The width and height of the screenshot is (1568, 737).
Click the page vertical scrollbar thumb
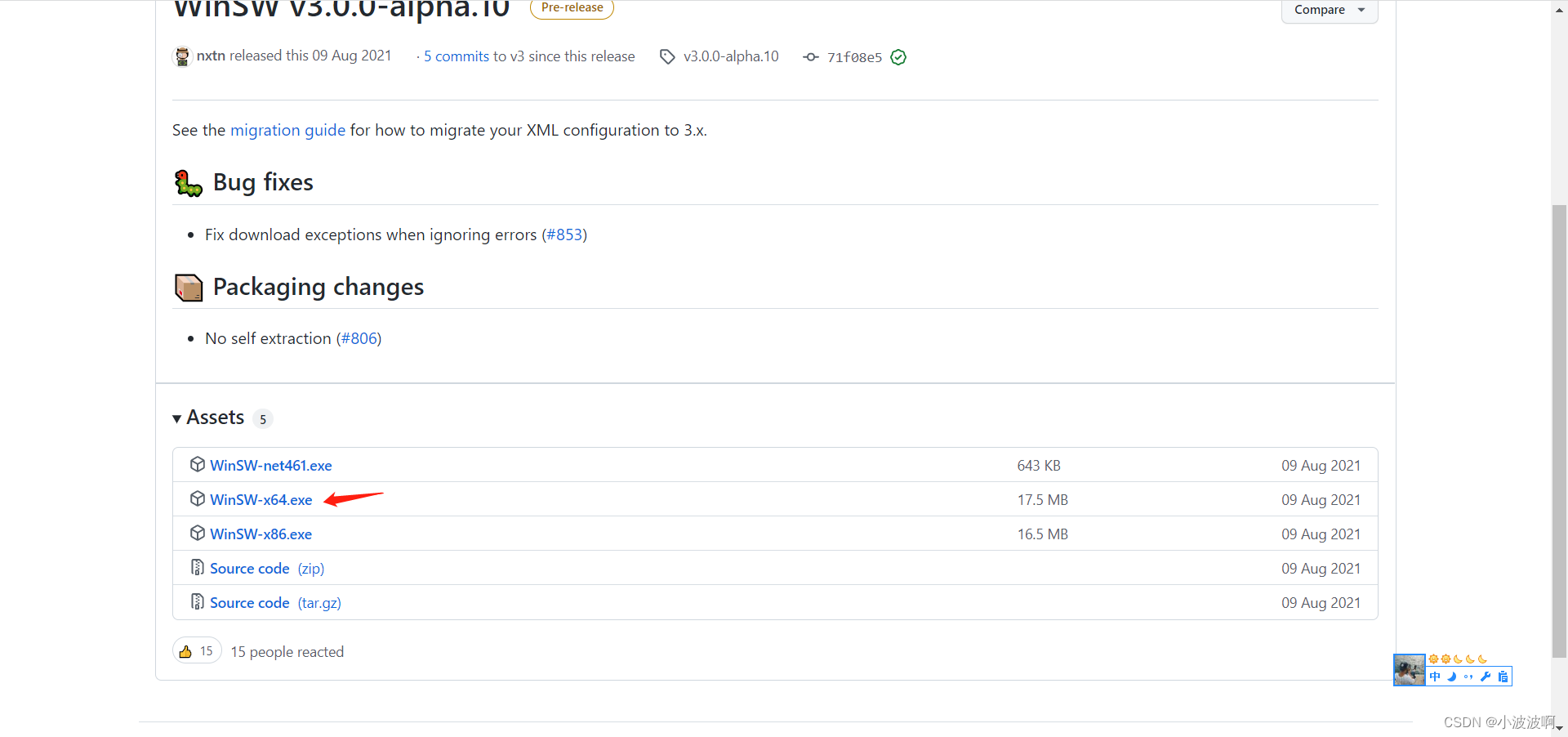tap(1559, 431)
